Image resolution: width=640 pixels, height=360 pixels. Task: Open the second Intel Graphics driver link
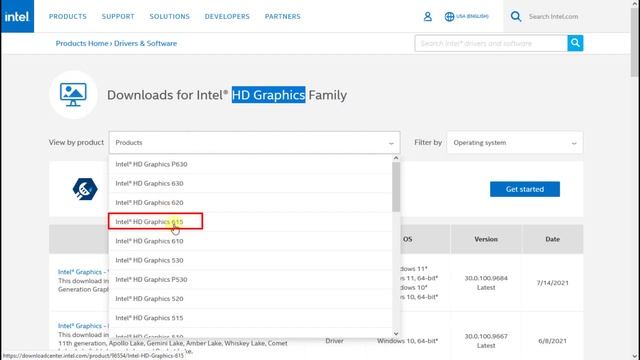pos(83,326)
